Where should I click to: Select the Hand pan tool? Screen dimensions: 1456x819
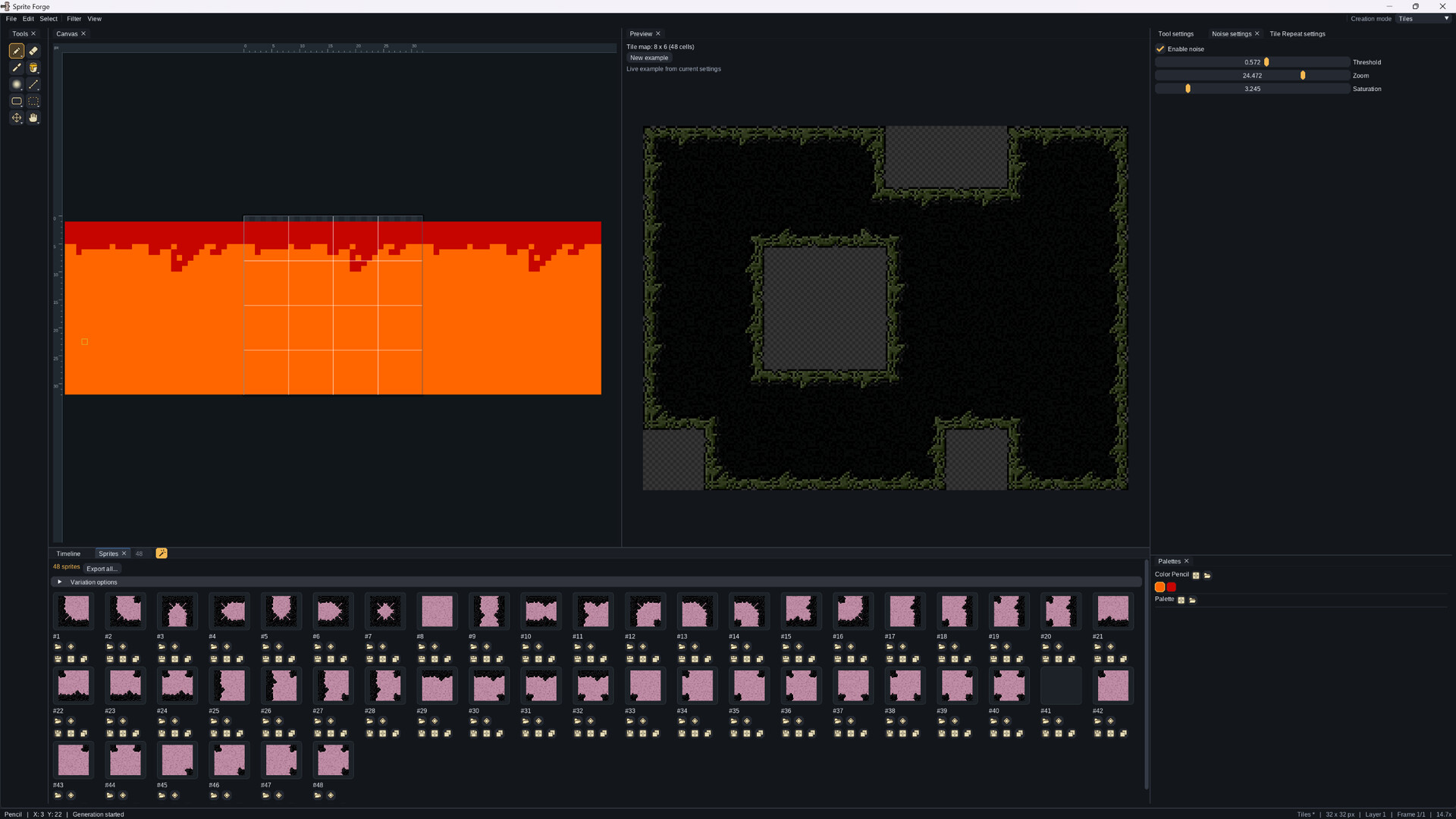[33, 118]
